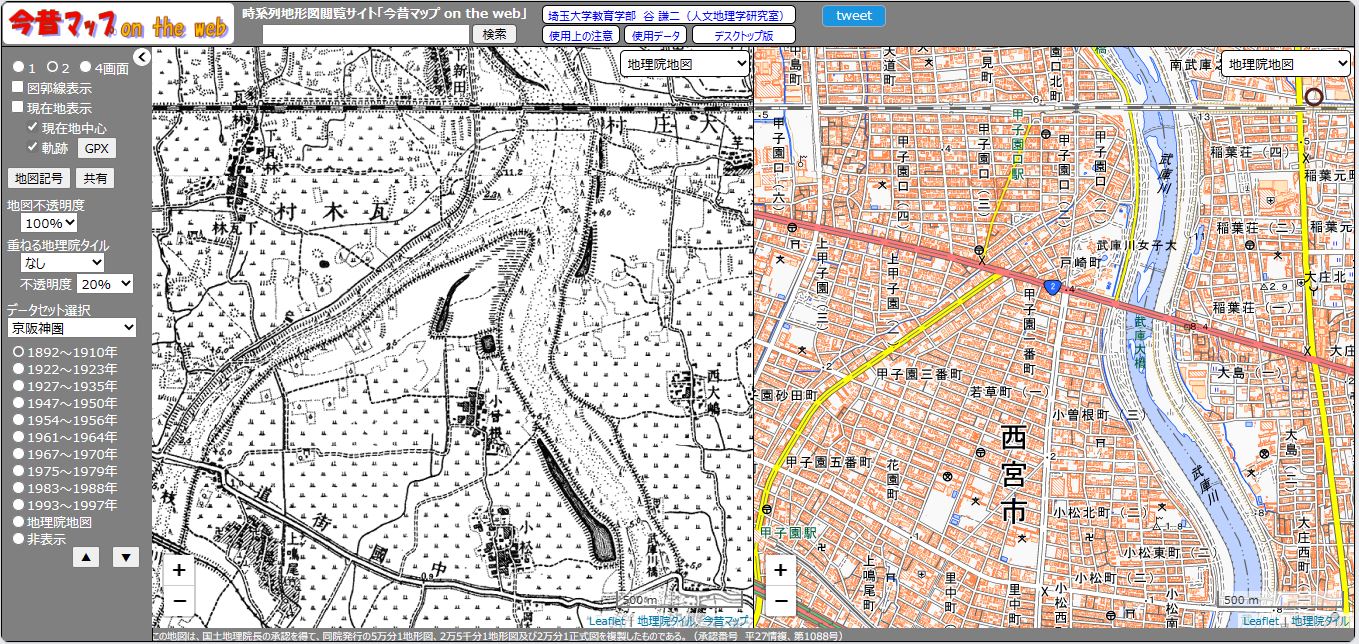Click the down triangle button in sidebar

pyautogui.click(x=126, y=557)
